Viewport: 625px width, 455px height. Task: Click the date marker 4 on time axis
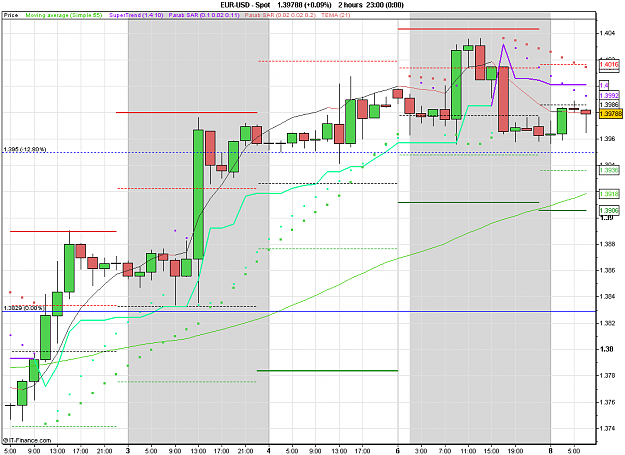pyautogui.click(x=269, y=451)
